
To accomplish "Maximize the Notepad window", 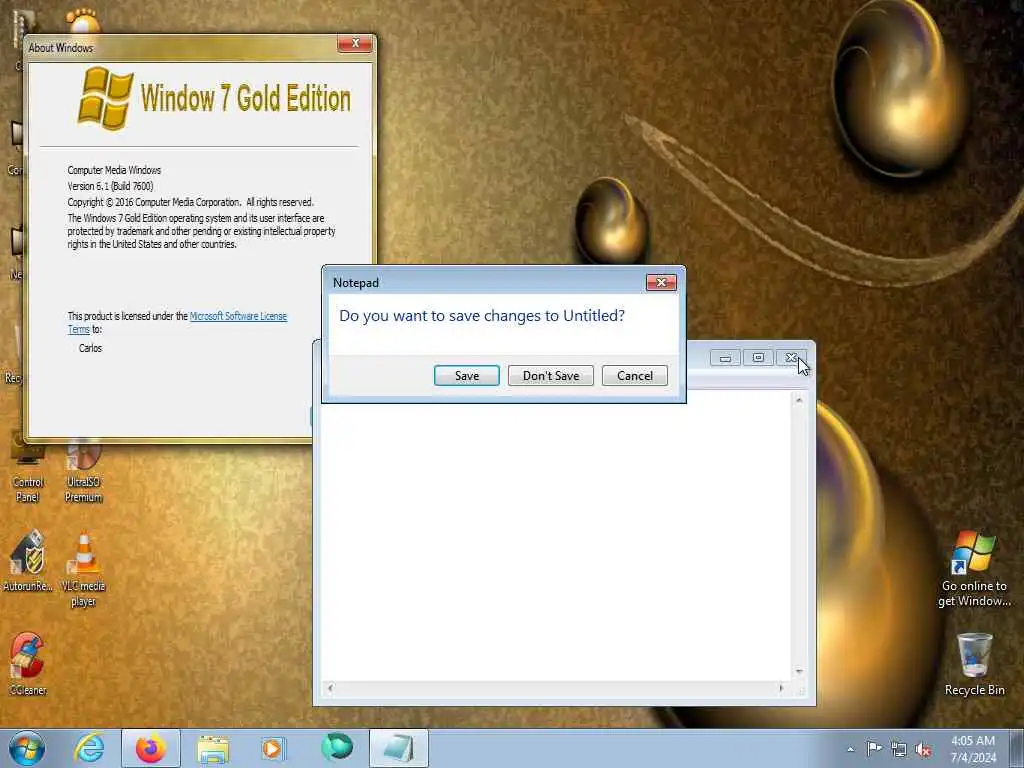I will point(758,358).
